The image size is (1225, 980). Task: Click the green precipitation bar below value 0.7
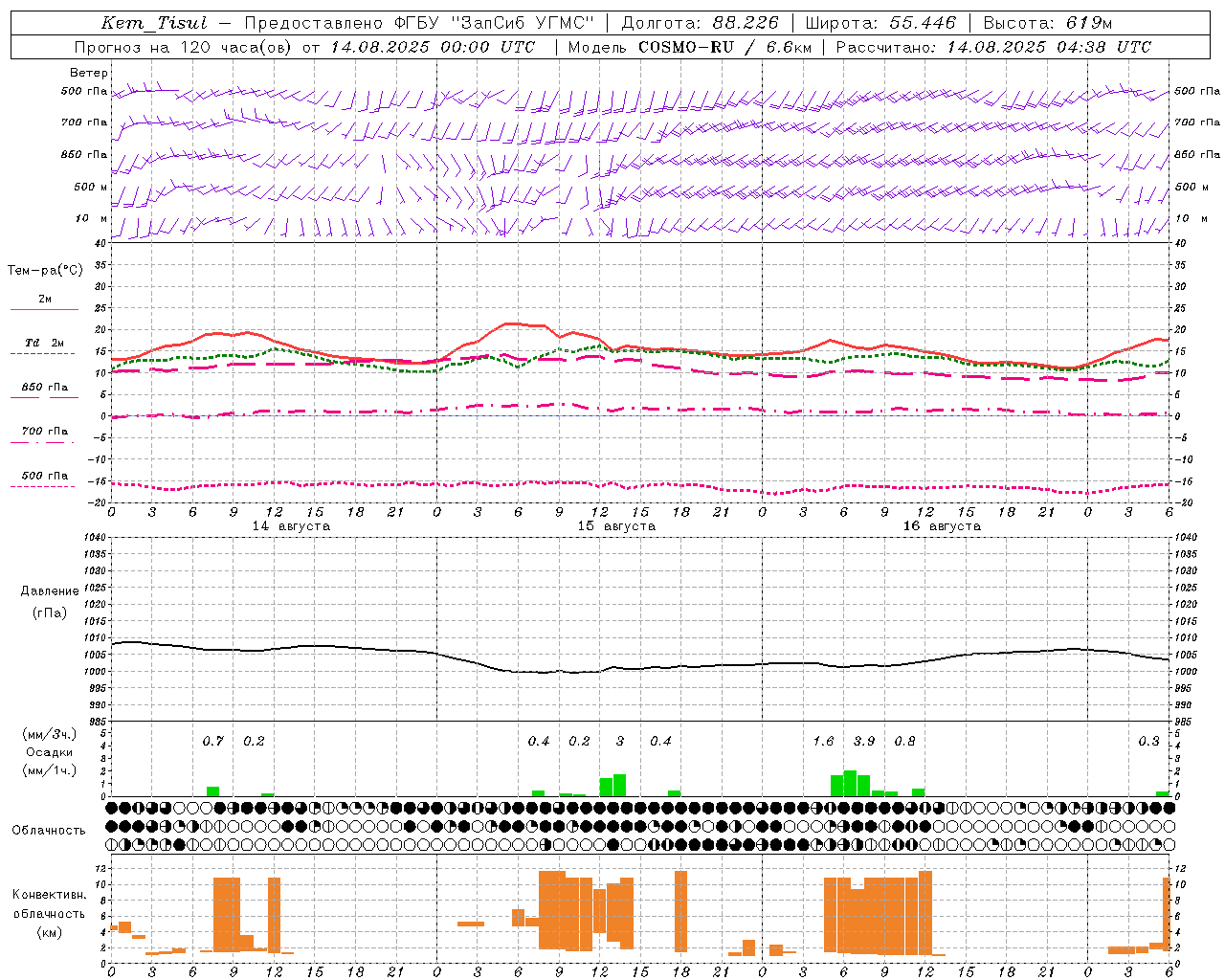[212, 791]
